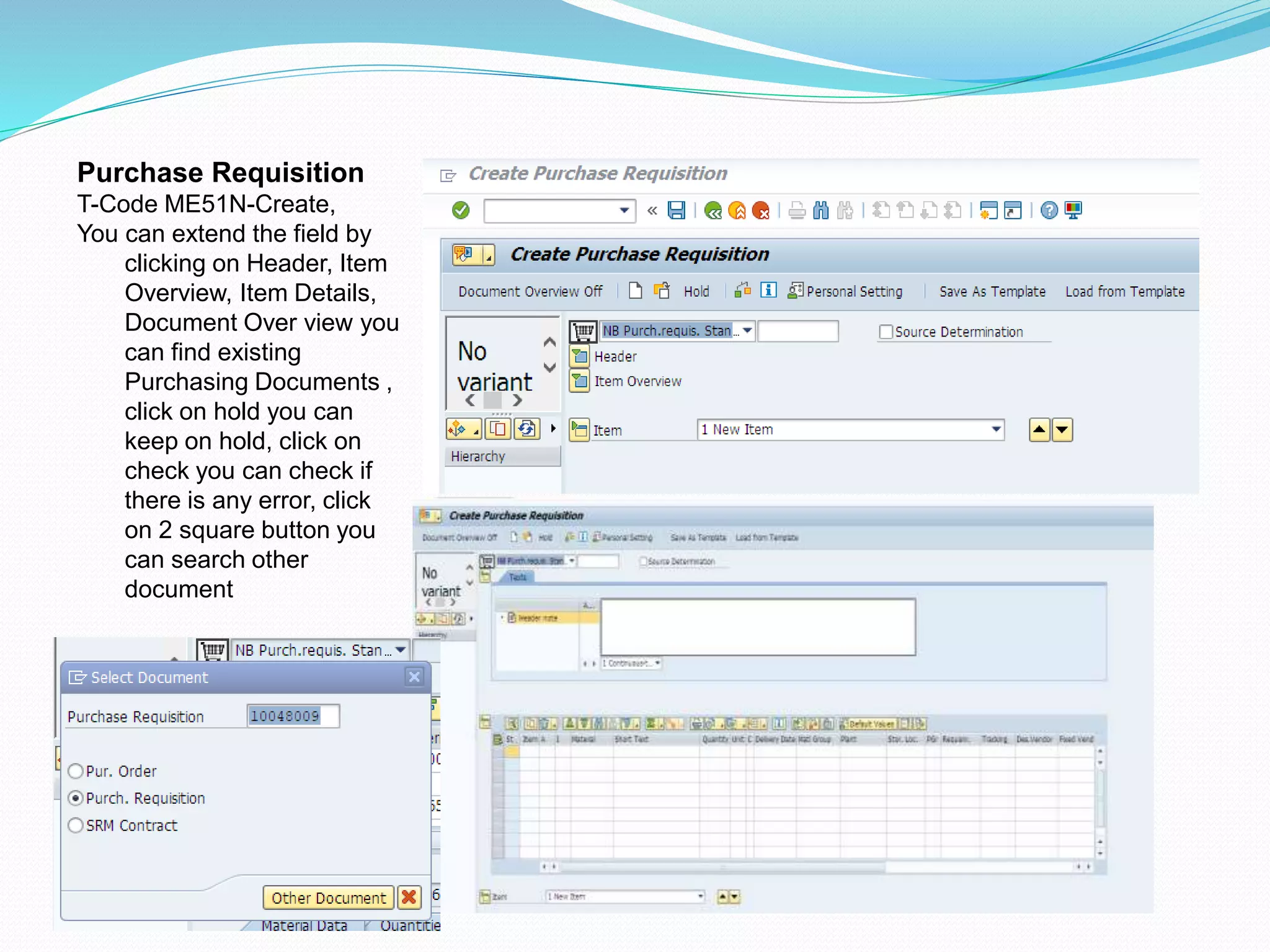
Task: Click the Print icon in toolbar
Action: pyautogui.click(x=797, y=211)
